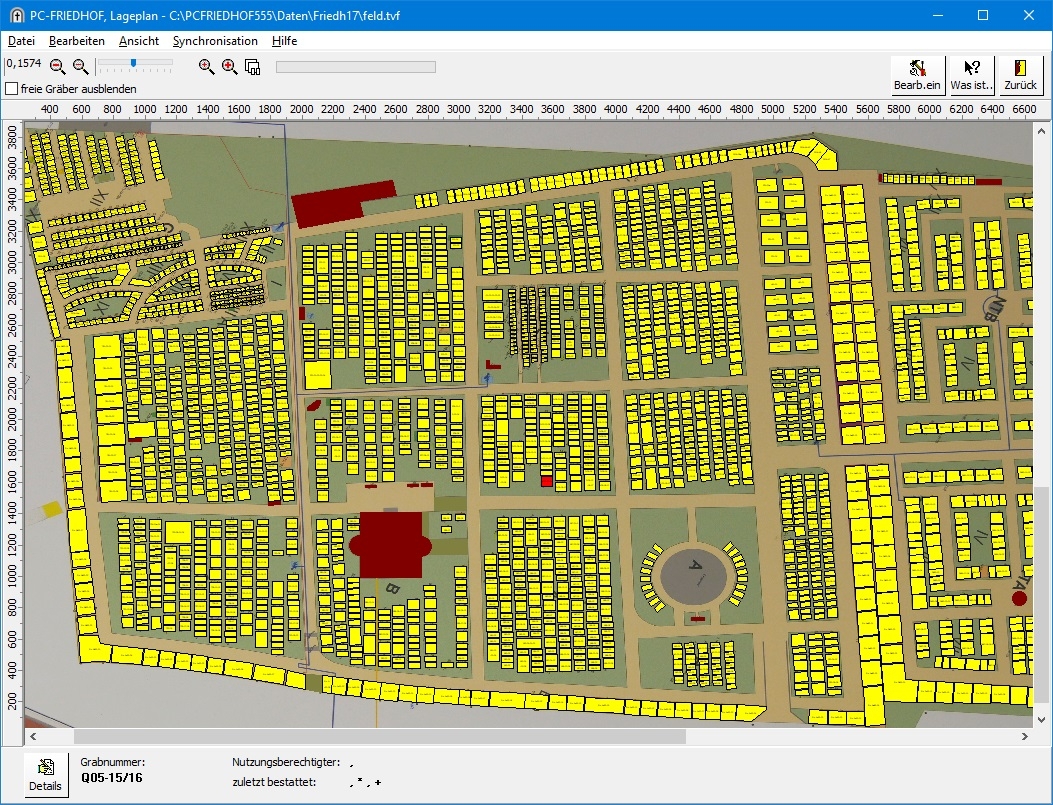Click the fit-to-window overview icon
Viewport: 1053px width, 805px height.
(x=252, y=68)
